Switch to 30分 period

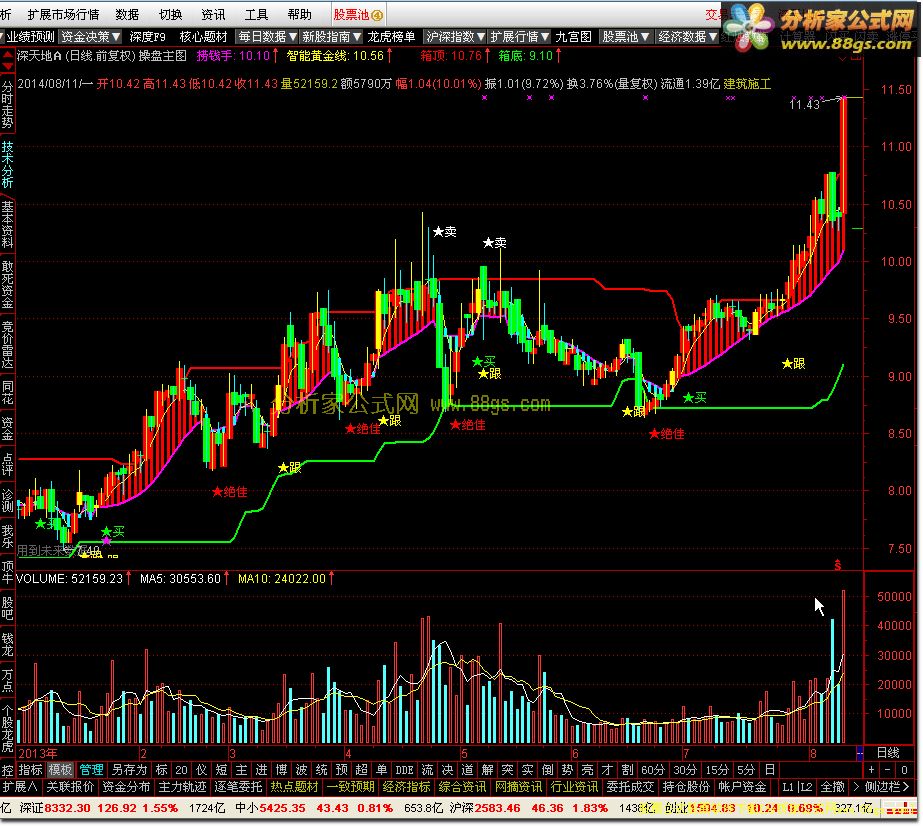tap(685, 770)
